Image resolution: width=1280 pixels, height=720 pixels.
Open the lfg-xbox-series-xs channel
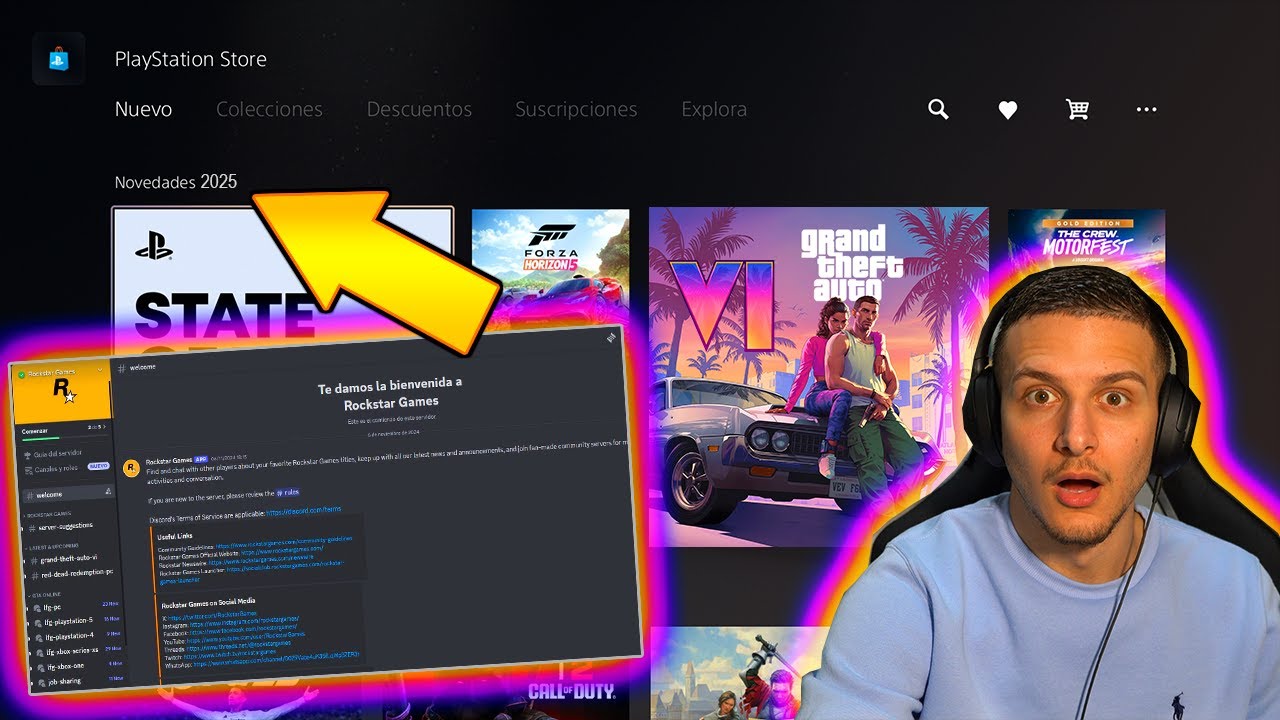80,652
